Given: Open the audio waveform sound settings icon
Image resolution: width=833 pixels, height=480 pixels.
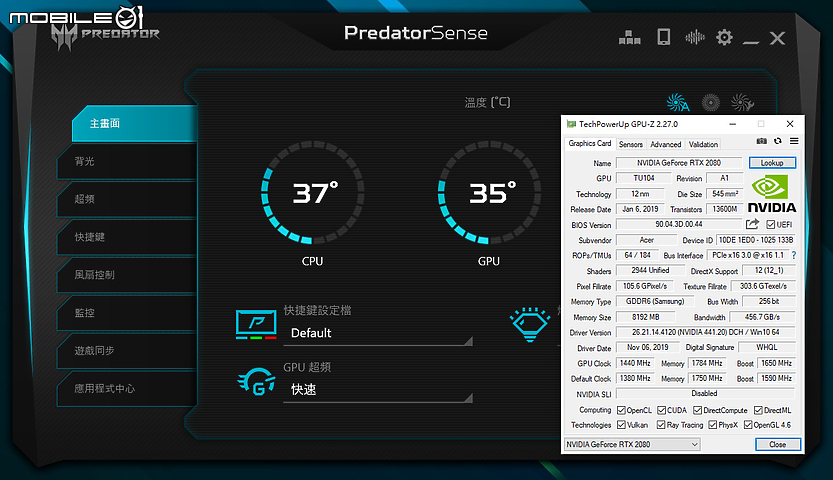Looking at the screenshot, I should 694,37.
